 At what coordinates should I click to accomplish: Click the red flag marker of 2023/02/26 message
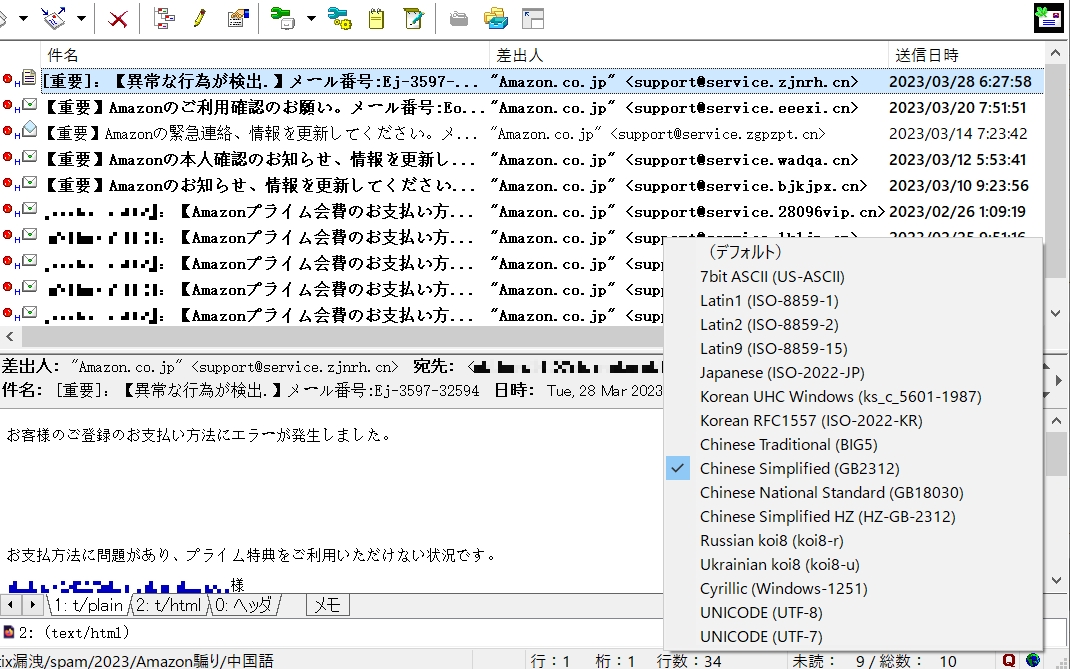tap(7, 209)
